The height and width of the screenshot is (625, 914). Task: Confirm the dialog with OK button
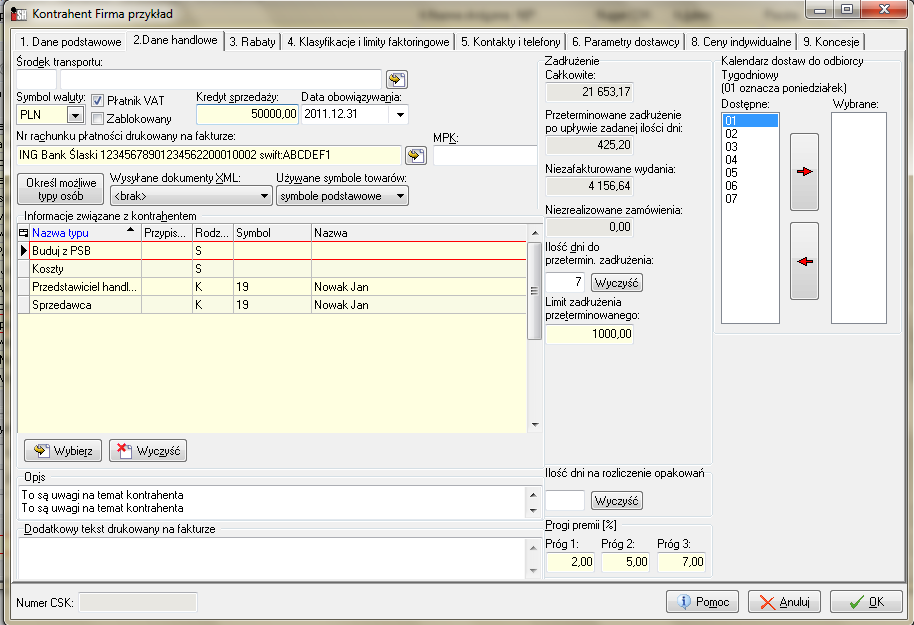(x=866, y=602)
